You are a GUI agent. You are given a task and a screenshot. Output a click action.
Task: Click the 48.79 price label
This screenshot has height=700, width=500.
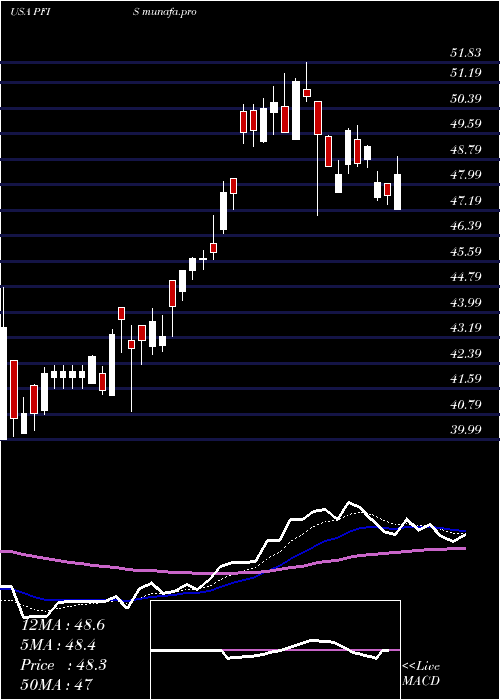pyautogui.click(x=465, y=150)
